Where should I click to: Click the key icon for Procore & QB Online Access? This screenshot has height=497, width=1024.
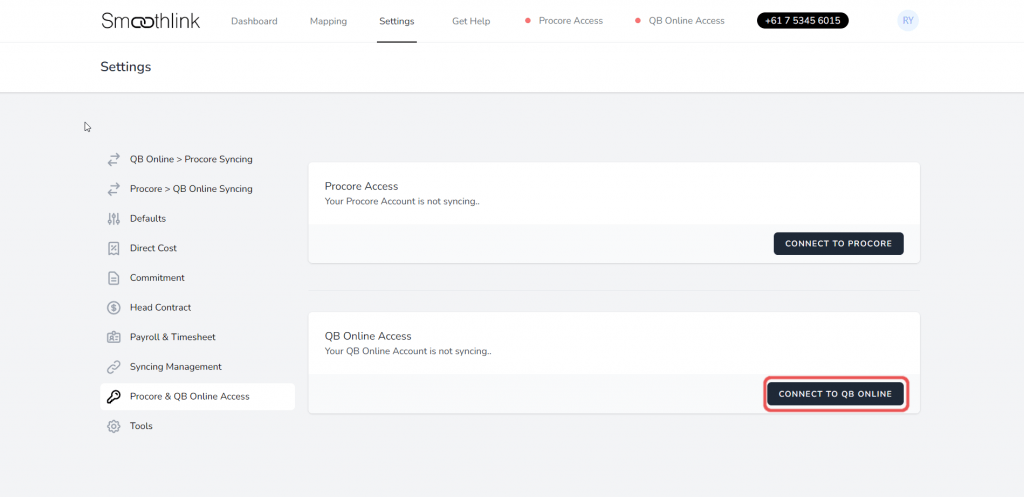coord(114,396)
